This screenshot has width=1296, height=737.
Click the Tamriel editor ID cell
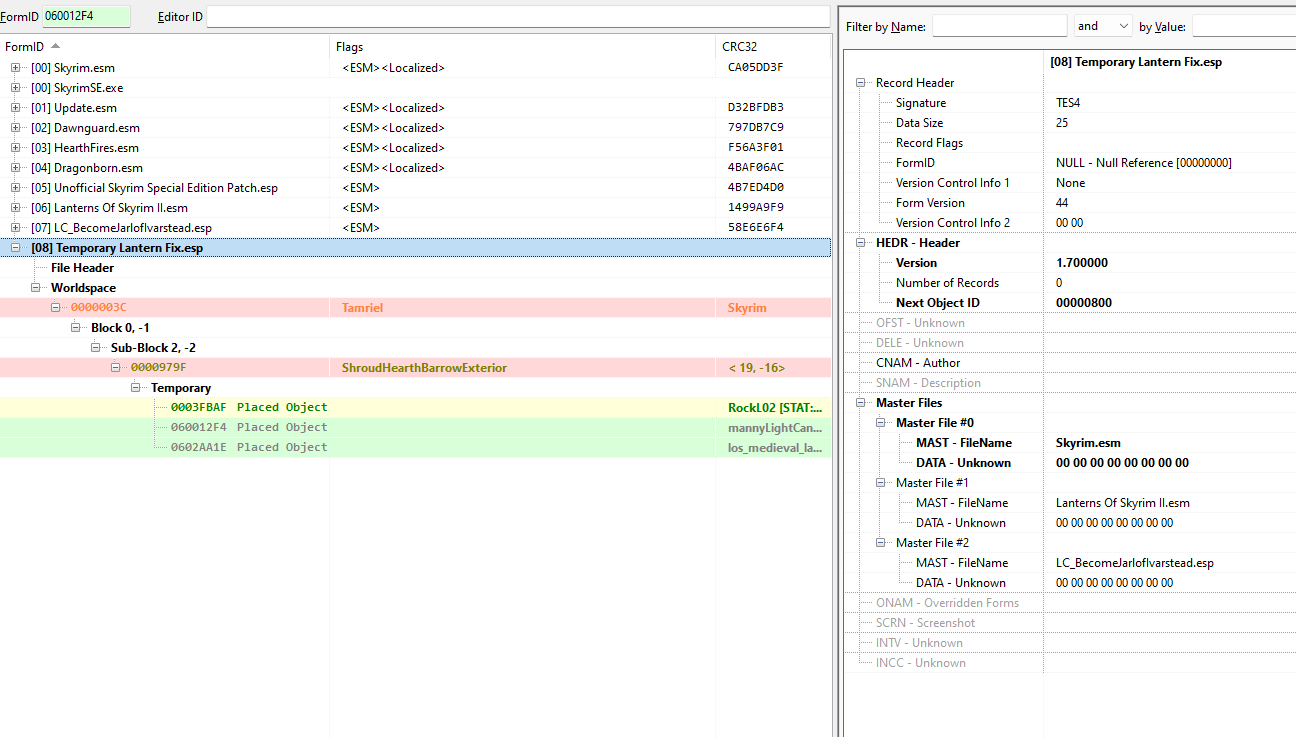(x=362, y=308)
